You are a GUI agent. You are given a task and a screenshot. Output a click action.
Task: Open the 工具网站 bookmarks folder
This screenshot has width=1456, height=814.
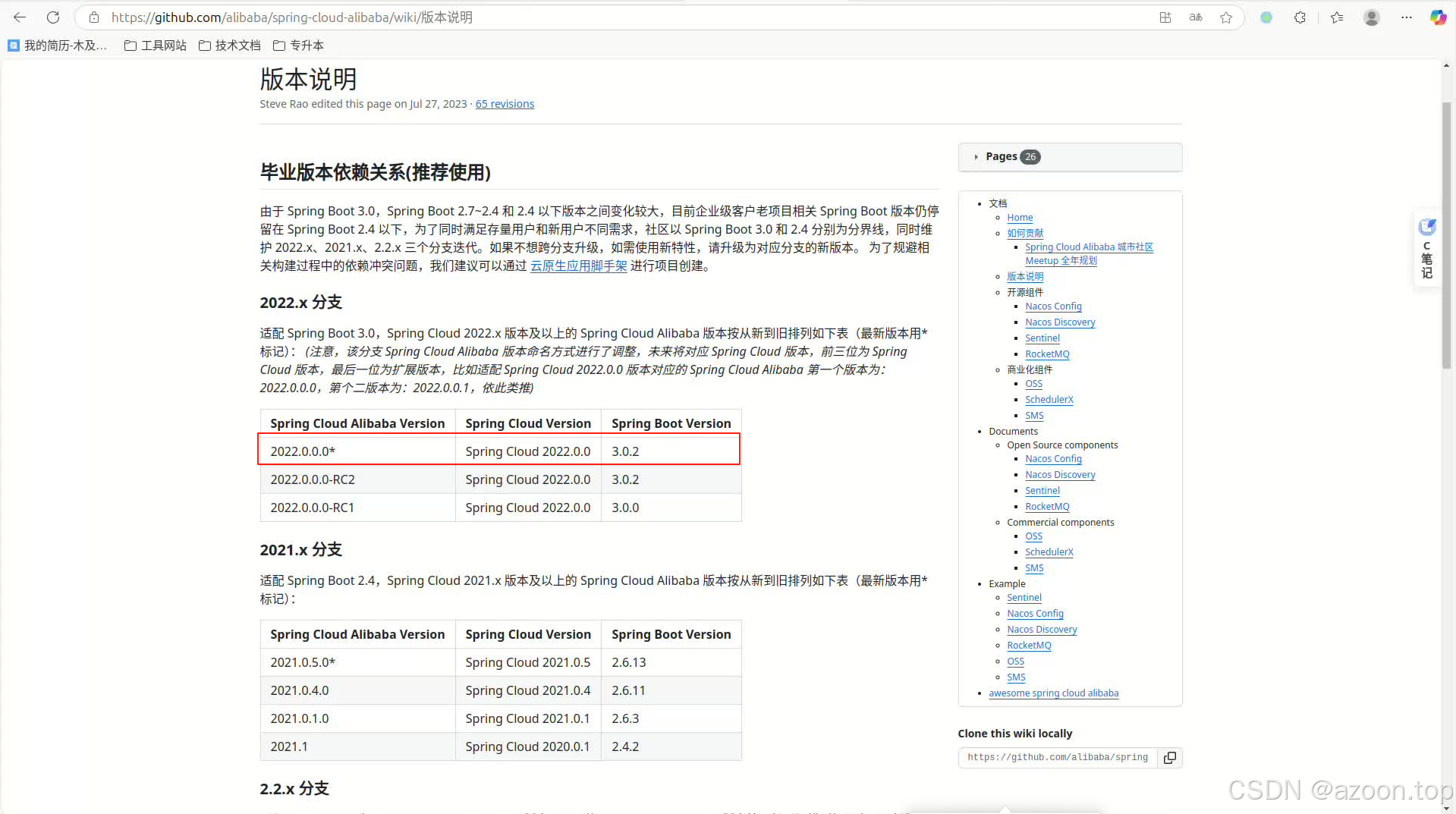(x=156, y=46)
